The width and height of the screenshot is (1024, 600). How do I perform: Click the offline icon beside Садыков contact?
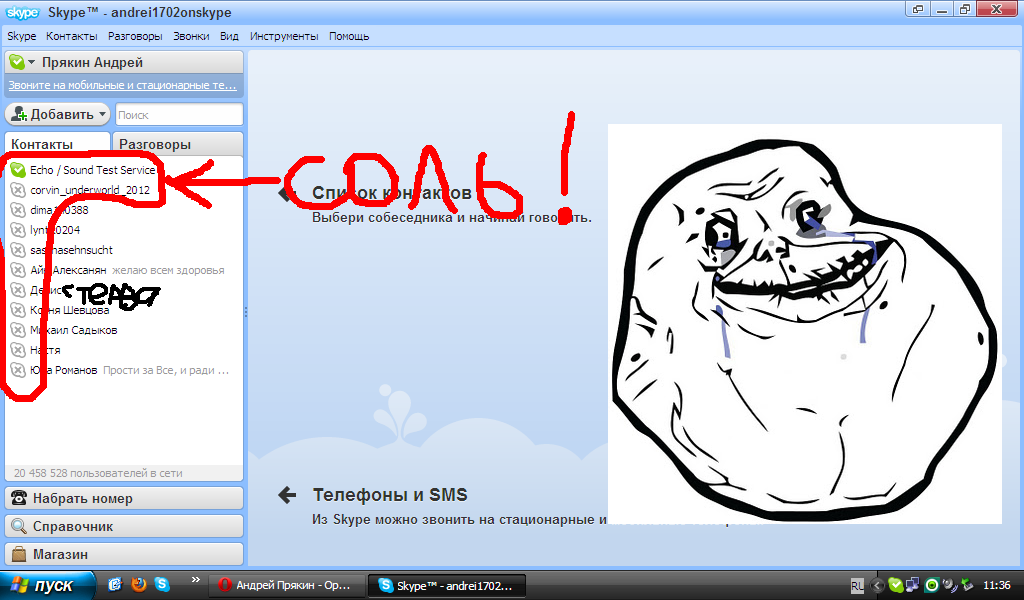18,330
